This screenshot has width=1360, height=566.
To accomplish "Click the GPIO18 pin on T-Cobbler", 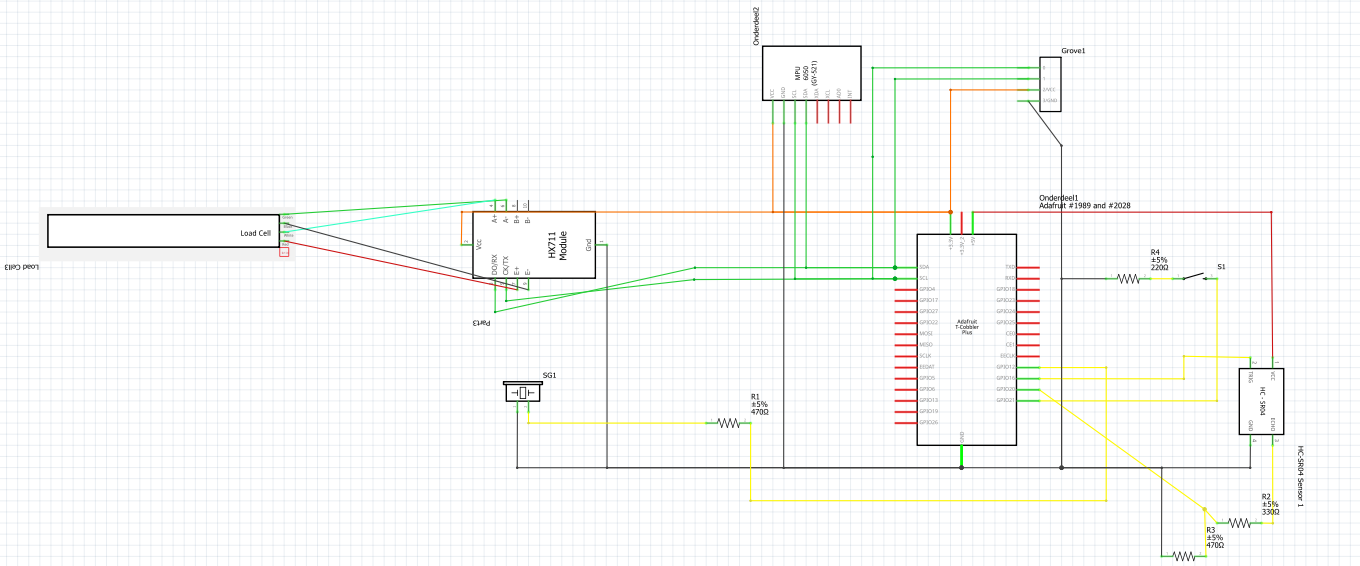I will 1028,289.
